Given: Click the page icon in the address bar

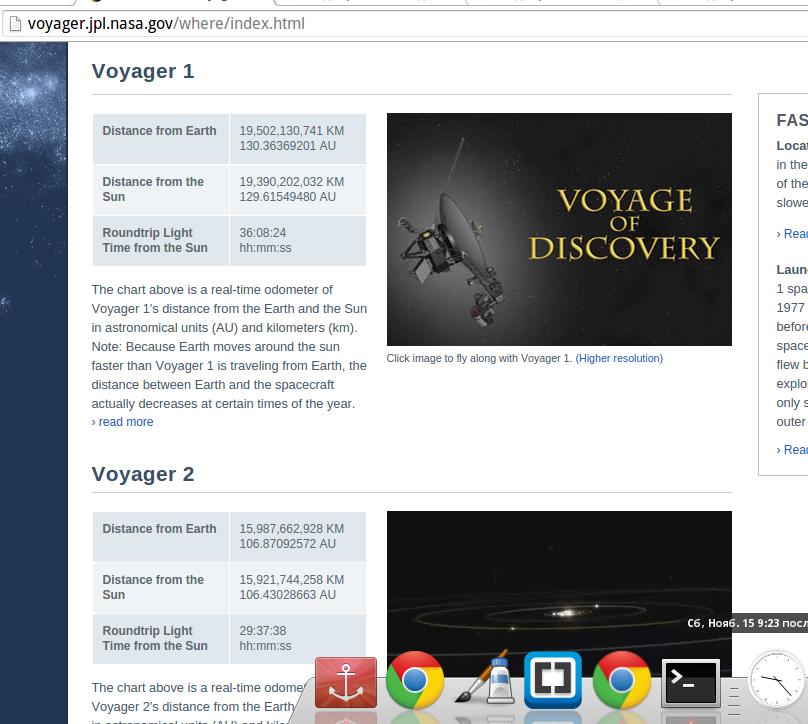Looking at the screenshot, I should pyautogui.click(x=15, y=24).
